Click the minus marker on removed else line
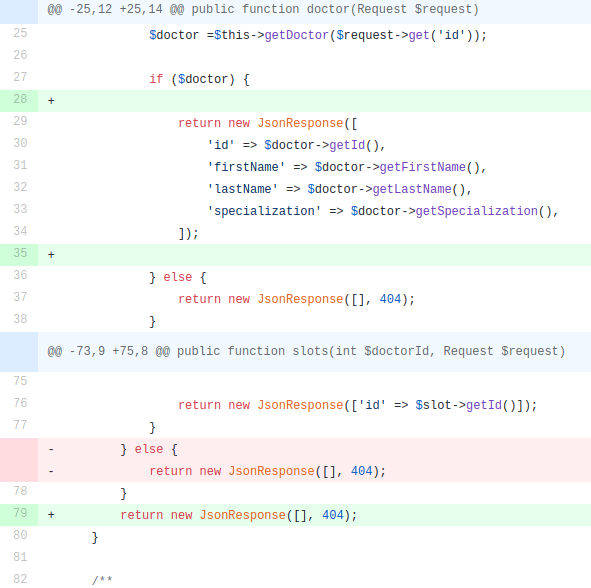591x588 pixels. [x=51, y=449]
